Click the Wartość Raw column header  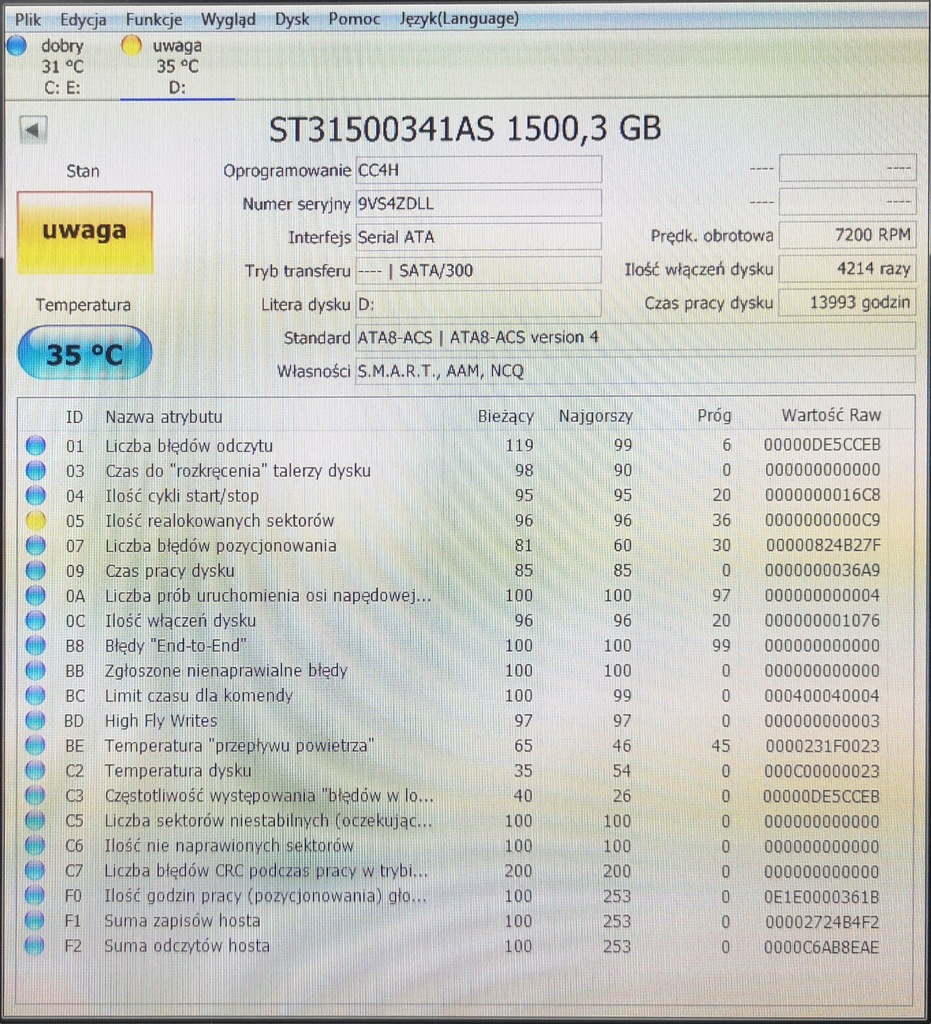tap(831, 415)
